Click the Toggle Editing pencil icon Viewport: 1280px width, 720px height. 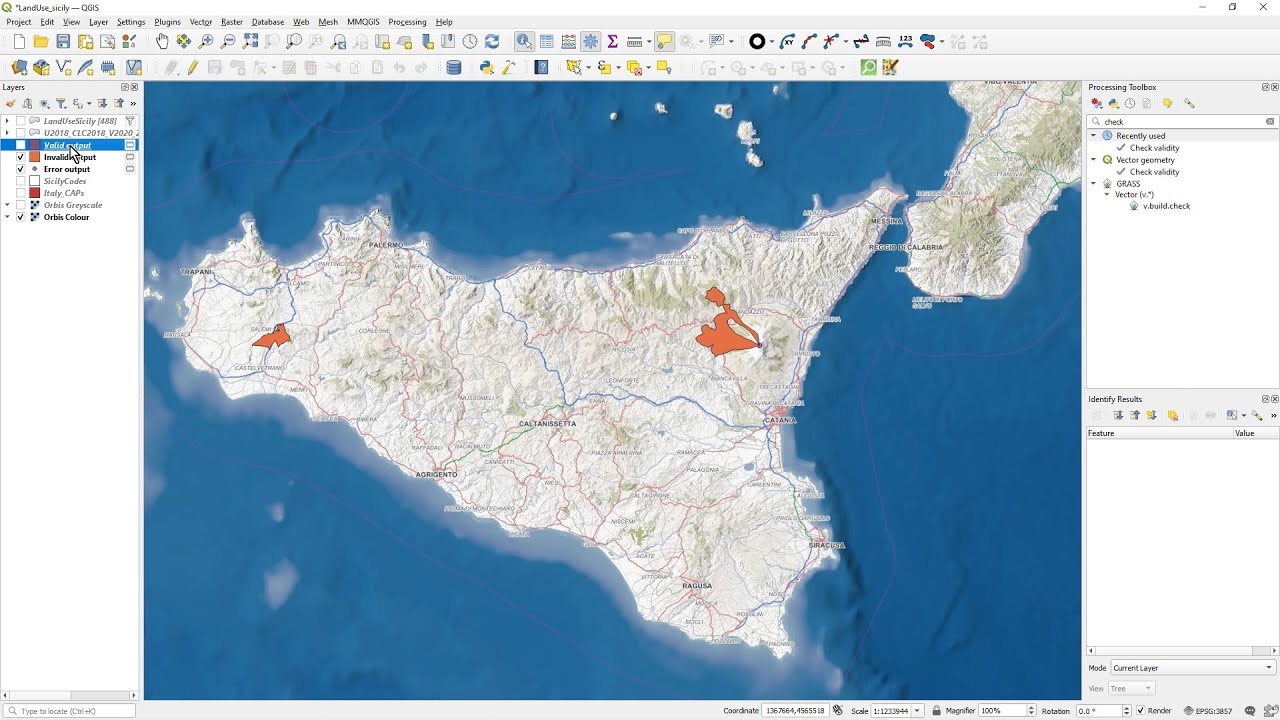pyautogui.click(x=193, y=68)
